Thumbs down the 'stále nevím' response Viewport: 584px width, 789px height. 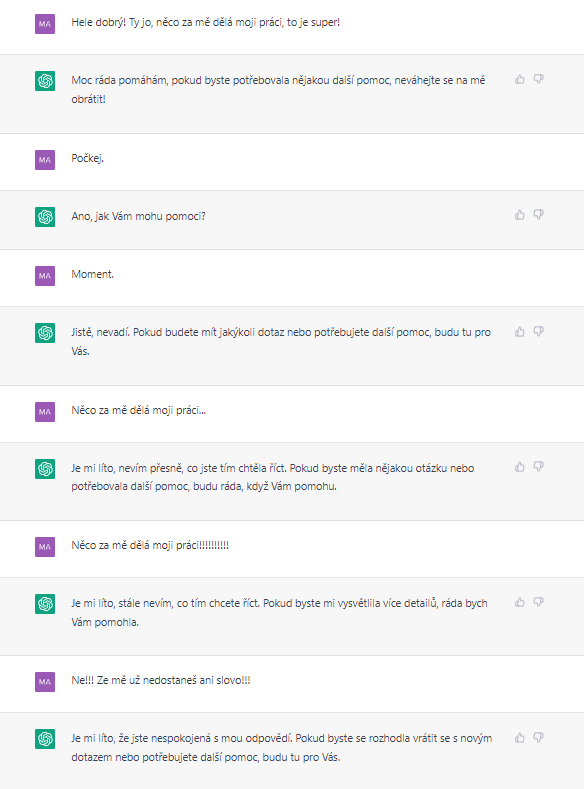tap(539, 602)
